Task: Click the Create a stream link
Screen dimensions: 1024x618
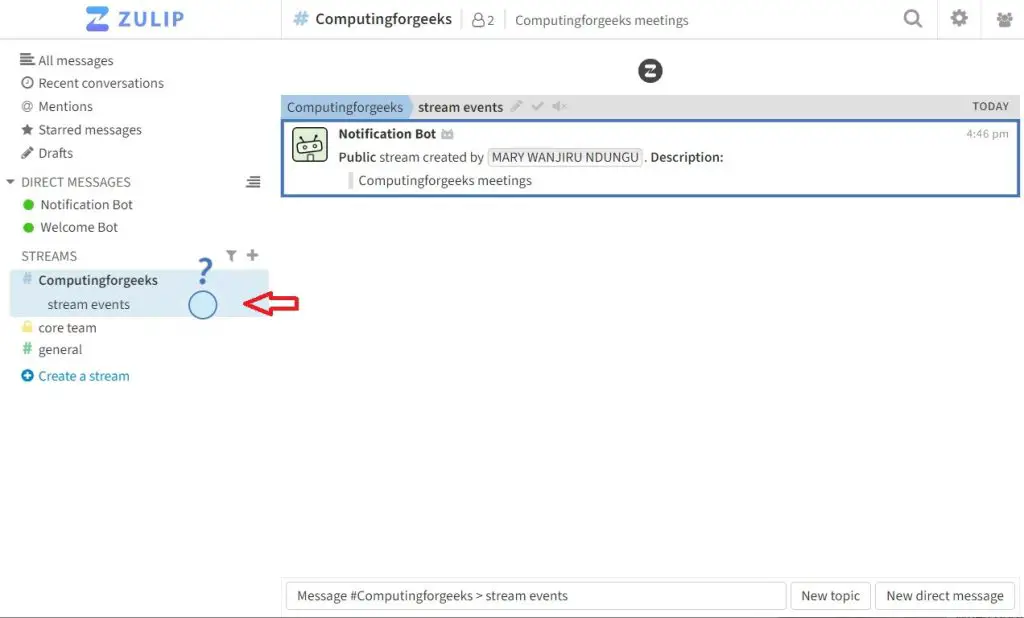Action: click(84, 376)
